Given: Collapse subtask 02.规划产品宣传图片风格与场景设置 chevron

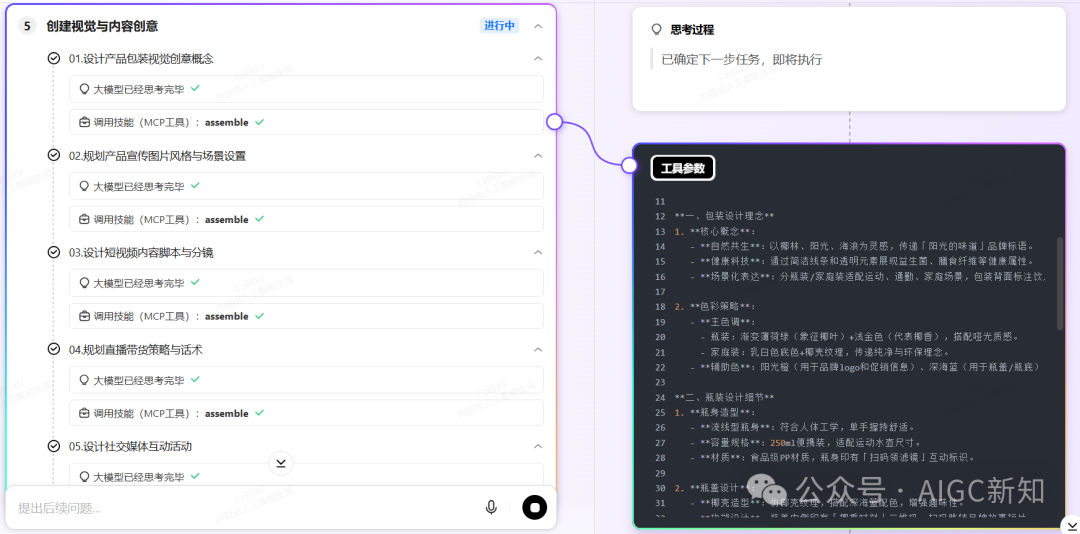Looking at the screenshot, I should 539,156.
